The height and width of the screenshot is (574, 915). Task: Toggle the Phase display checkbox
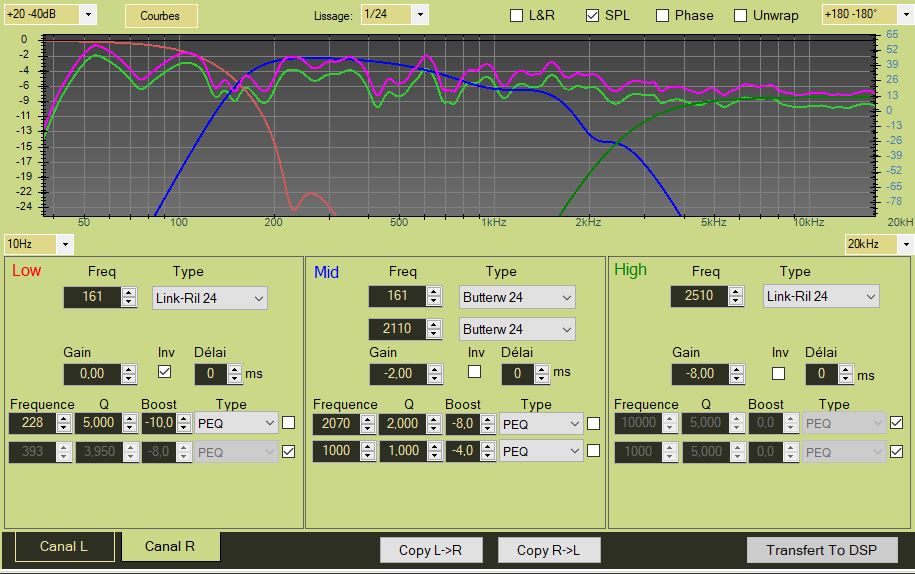(x=663, y=15)
